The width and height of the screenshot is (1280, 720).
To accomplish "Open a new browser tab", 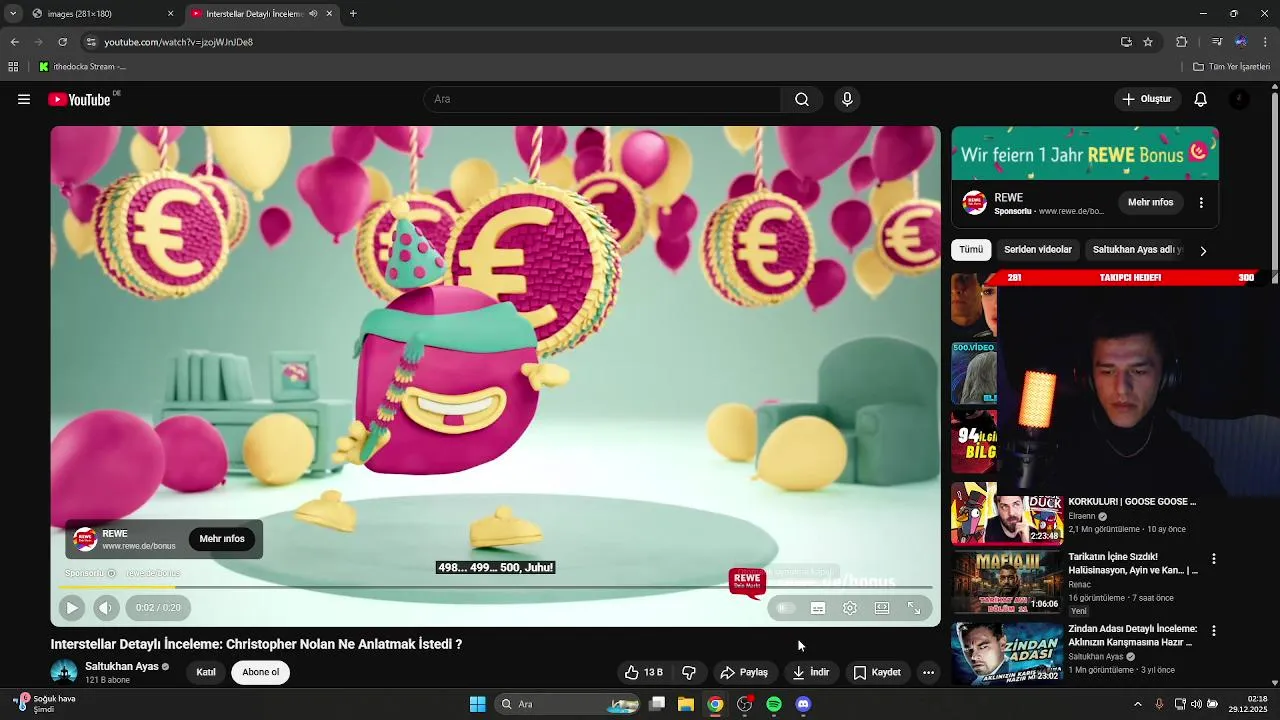I will pos(353,14).
